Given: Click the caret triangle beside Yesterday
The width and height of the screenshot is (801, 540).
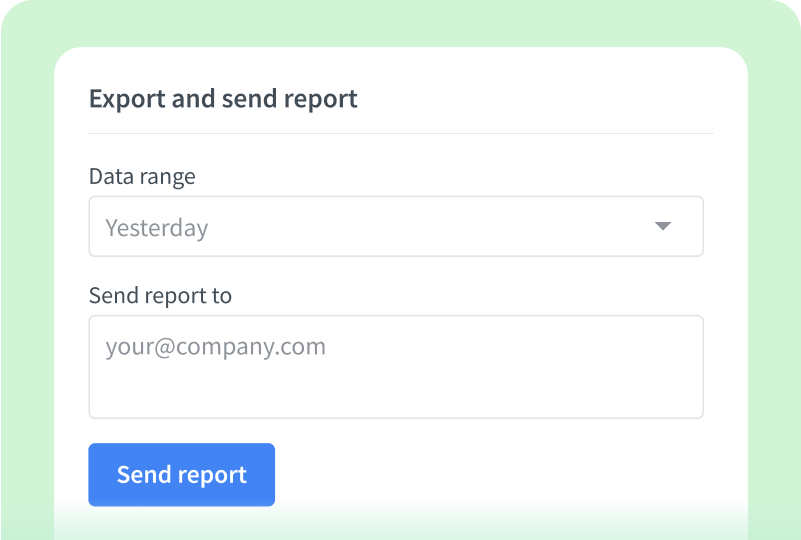Looking at the screenshot, I should click(662, 227).
